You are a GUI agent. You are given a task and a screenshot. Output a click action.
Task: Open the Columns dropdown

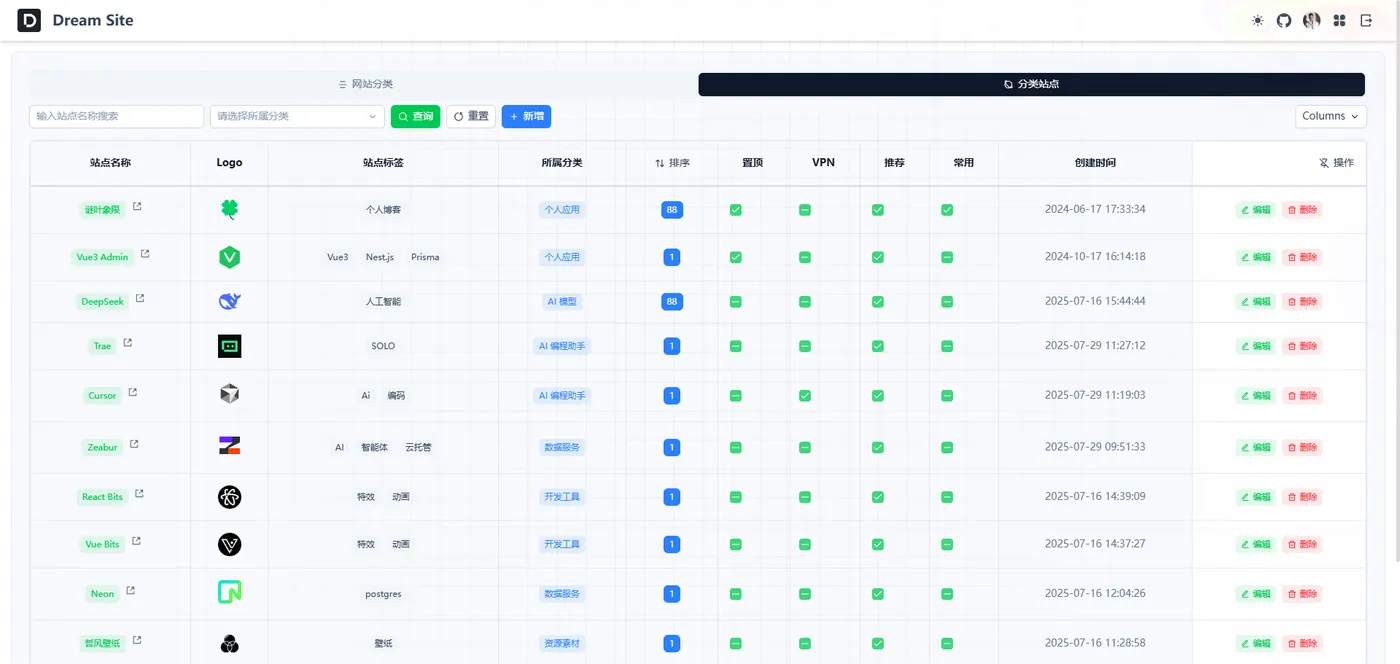click(x=1330, y=116)
